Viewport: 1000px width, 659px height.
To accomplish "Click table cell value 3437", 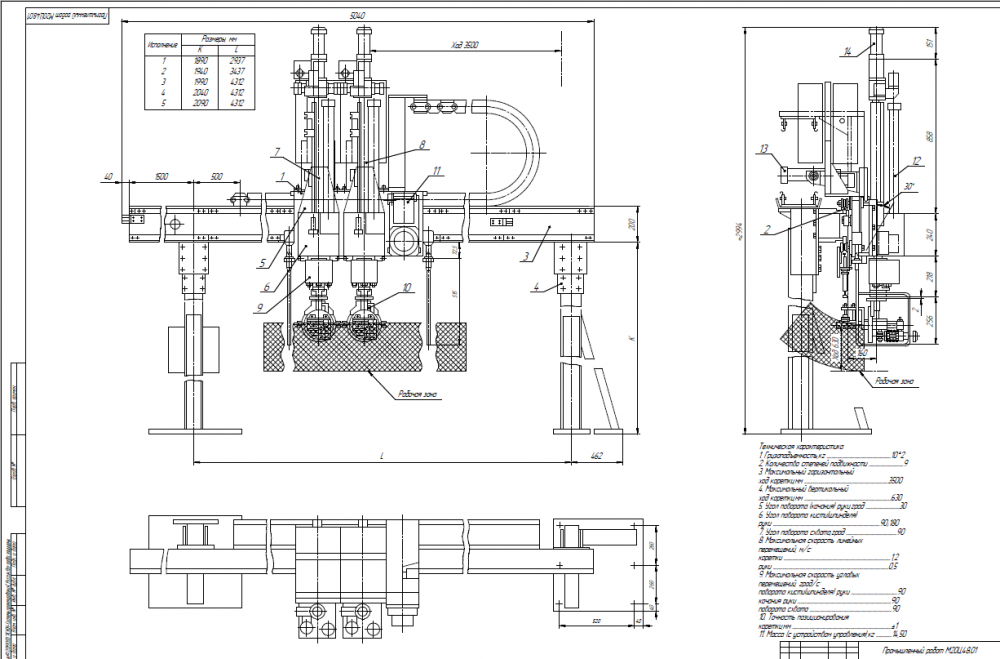I will pos(237,71).
